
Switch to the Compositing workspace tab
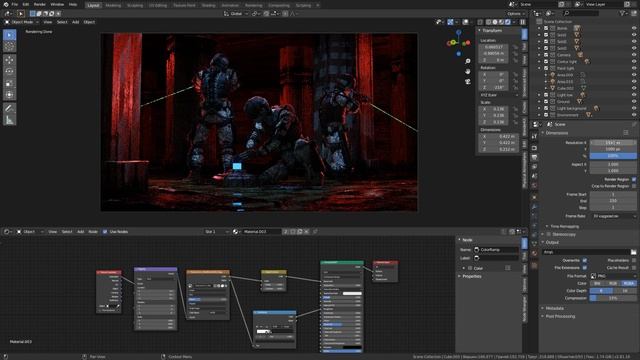(279, 5)
